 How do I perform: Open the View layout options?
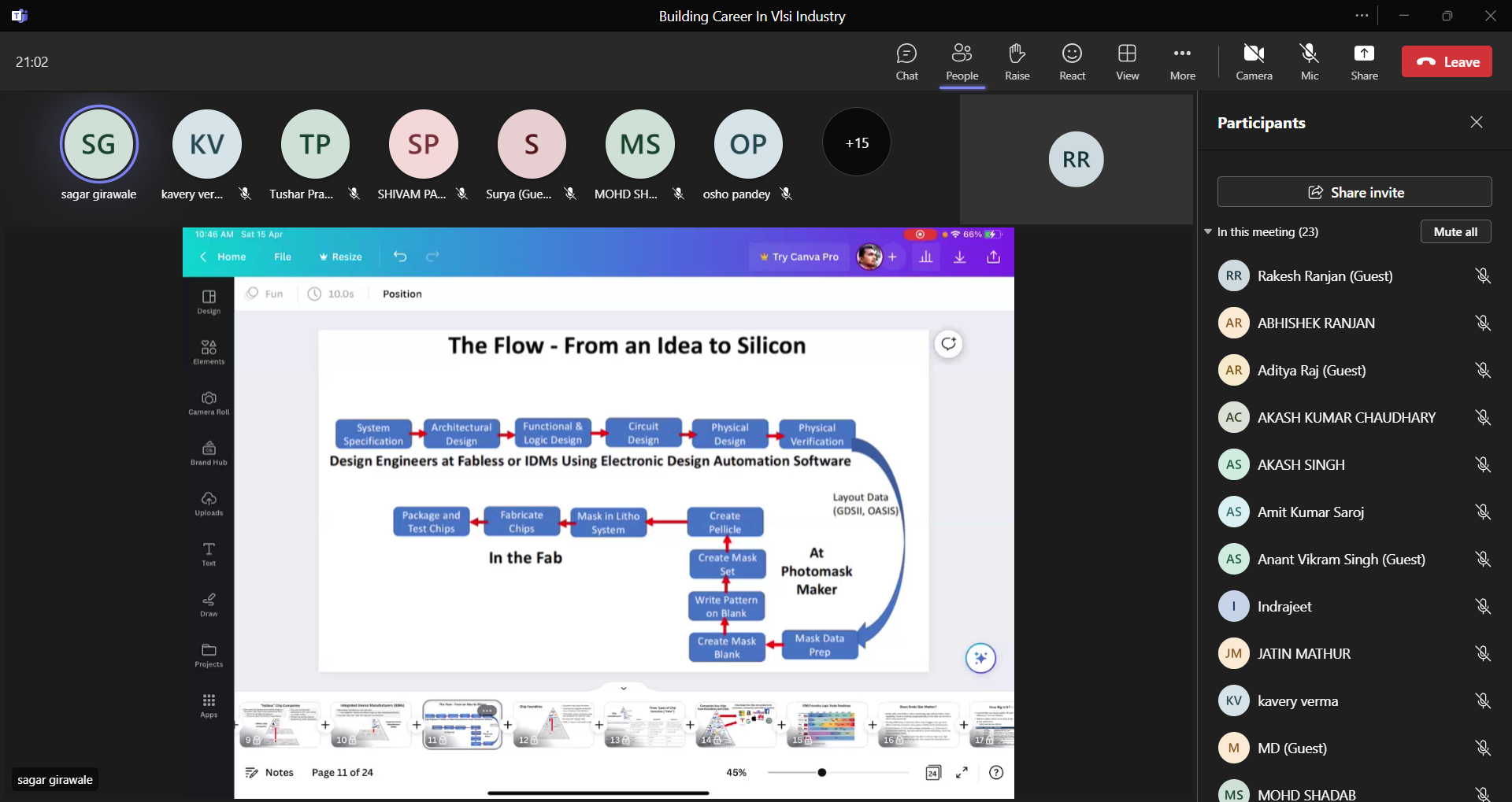click(1127, 61)
